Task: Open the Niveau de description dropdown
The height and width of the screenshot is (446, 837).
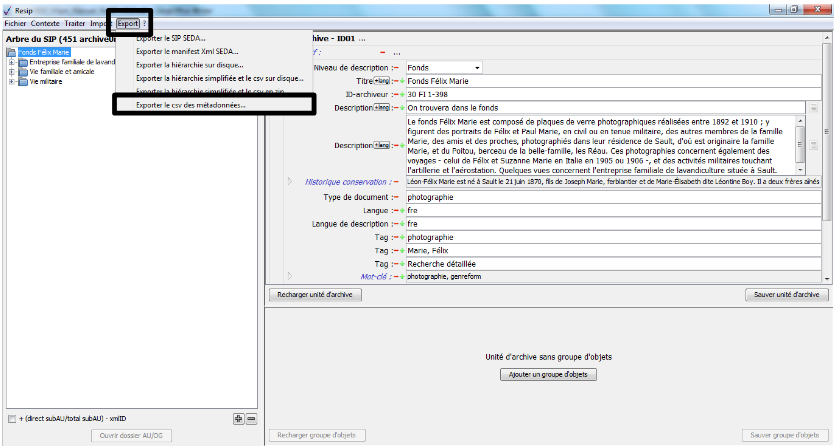Action: tap(478, 67)
